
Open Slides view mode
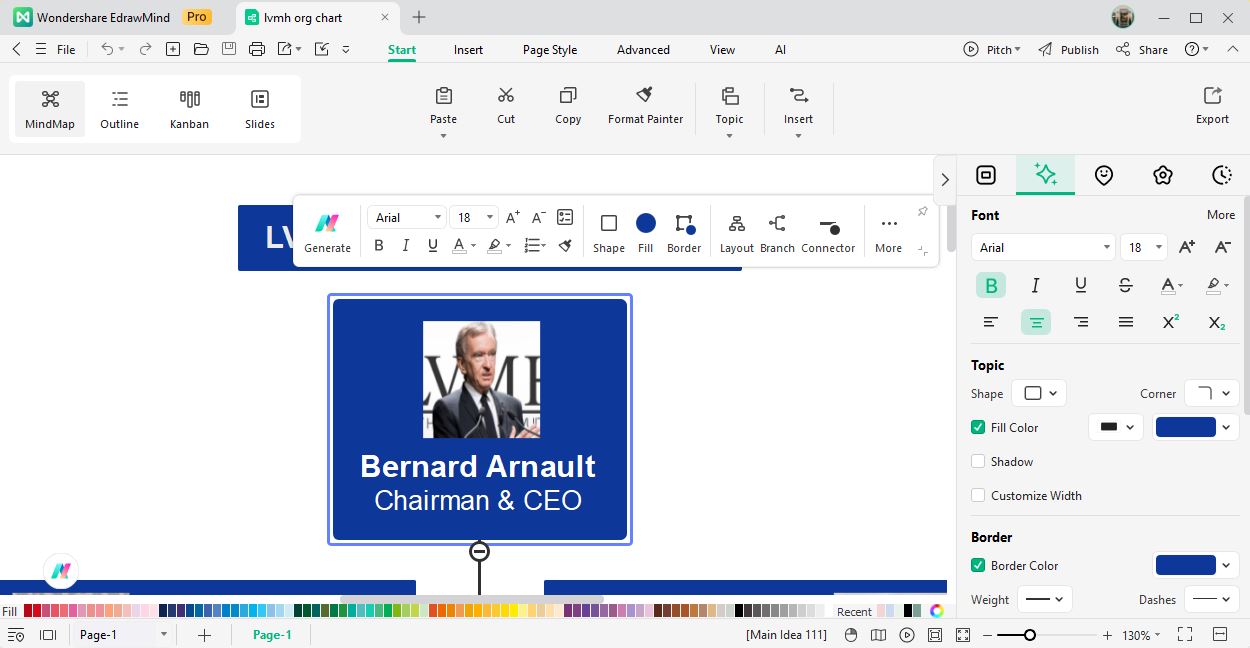pyautogui.click(x=260, y=109)
